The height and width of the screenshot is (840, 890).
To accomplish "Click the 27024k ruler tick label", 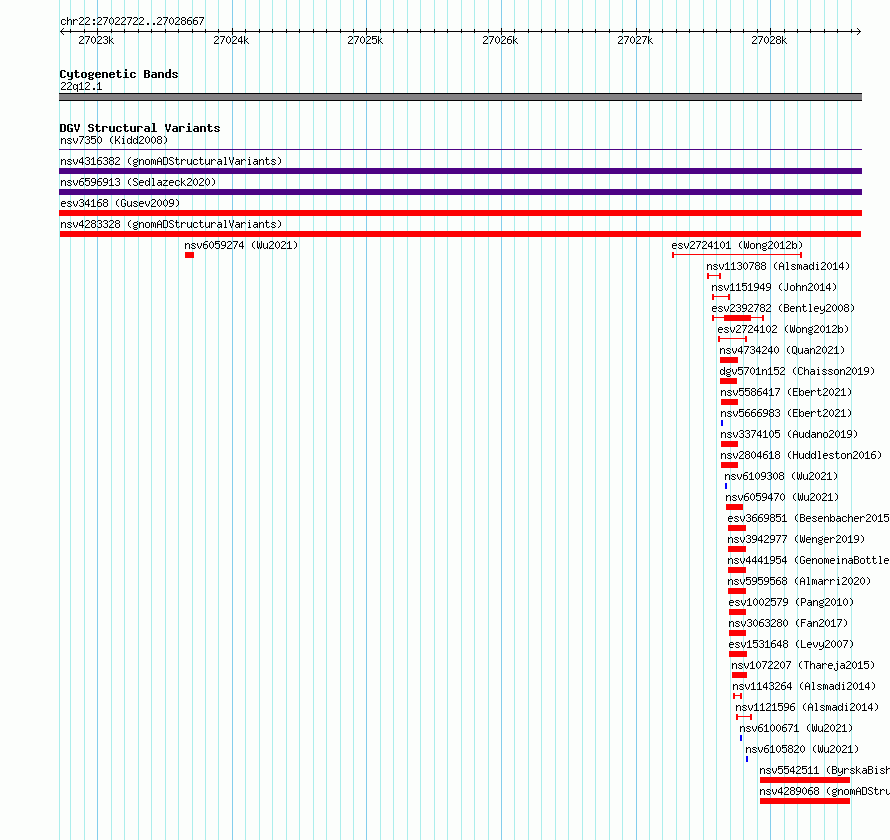I will (x=231, y=40).
